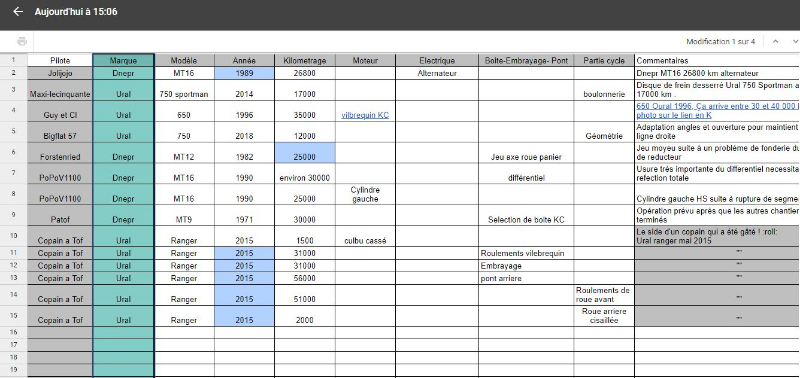Select the 'Marque' header cell
Image resolution: width=800 pixels, height=378 pixels.
[x=123, y=60]
